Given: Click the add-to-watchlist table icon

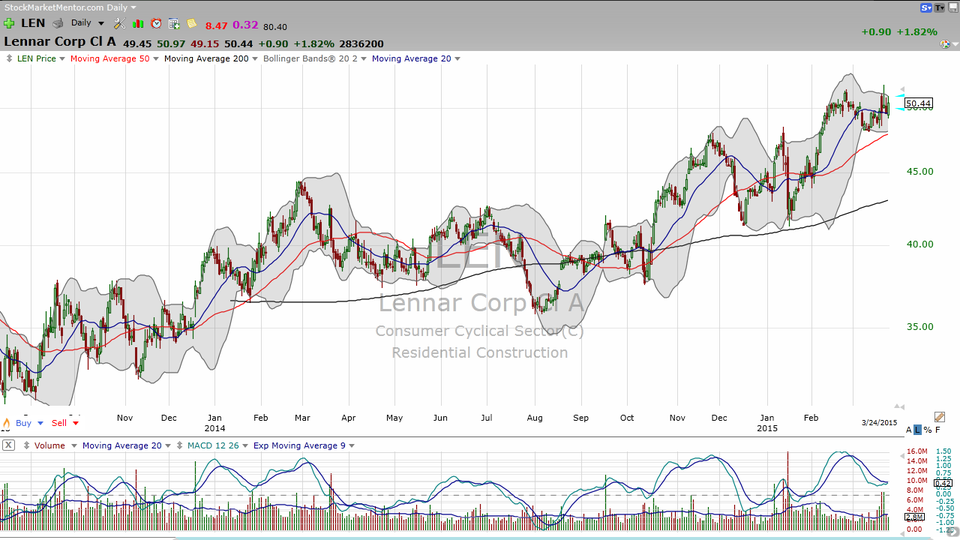Looking at the screenshot, I should [174, 24].
